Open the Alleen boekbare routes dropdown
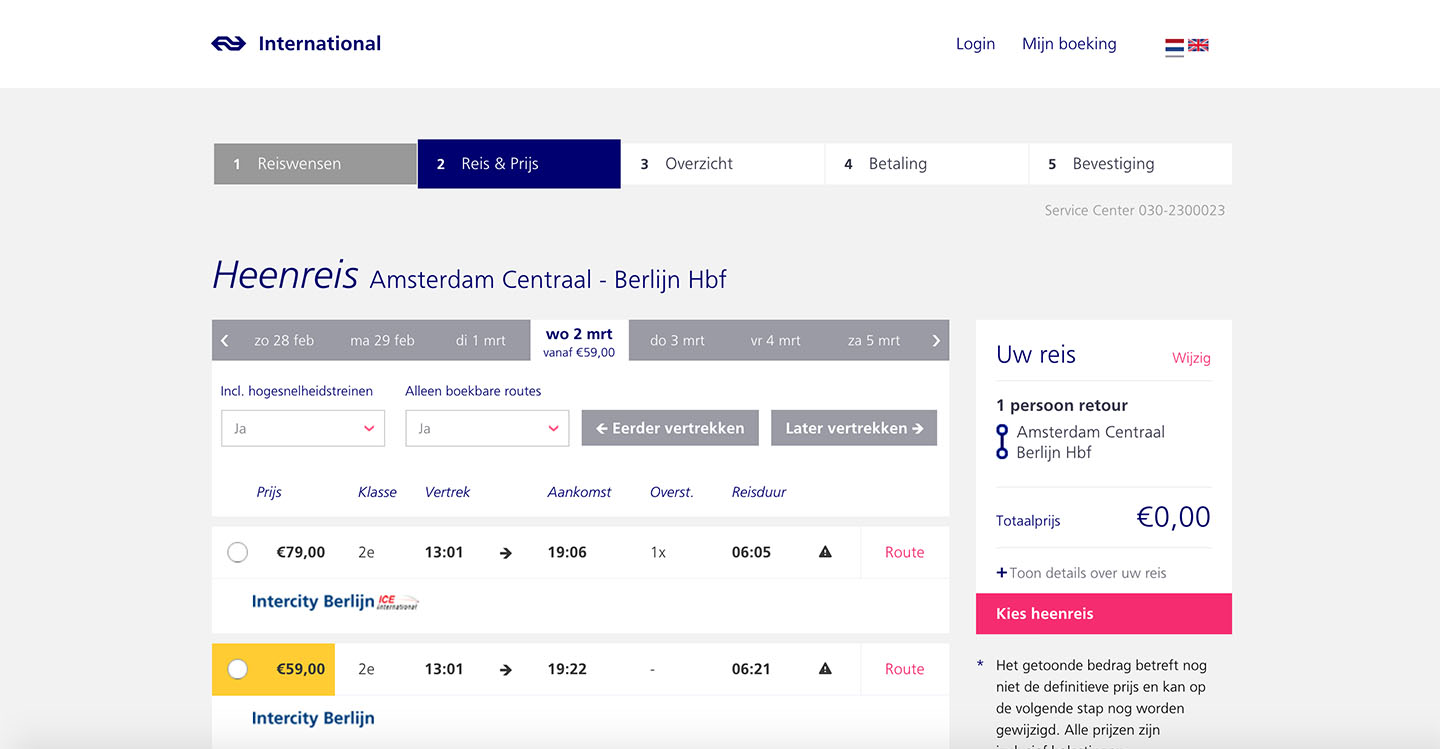The height and width of the screenshot is (749, 1440). 486,428
